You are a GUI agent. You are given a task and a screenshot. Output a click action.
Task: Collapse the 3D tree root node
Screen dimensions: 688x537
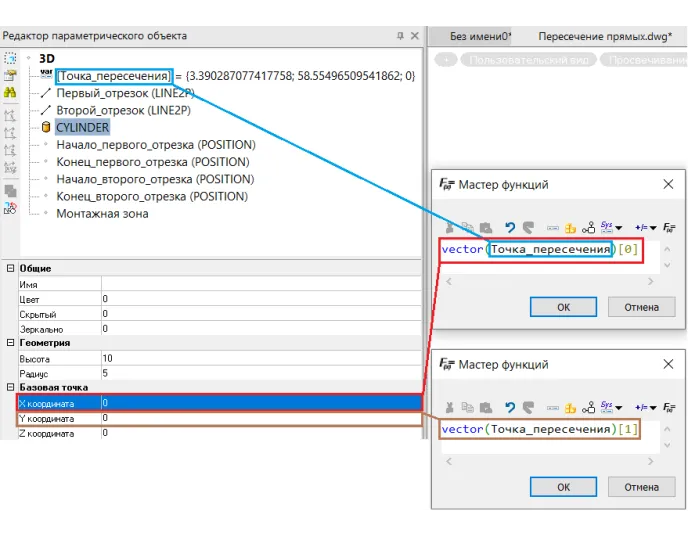29,58
